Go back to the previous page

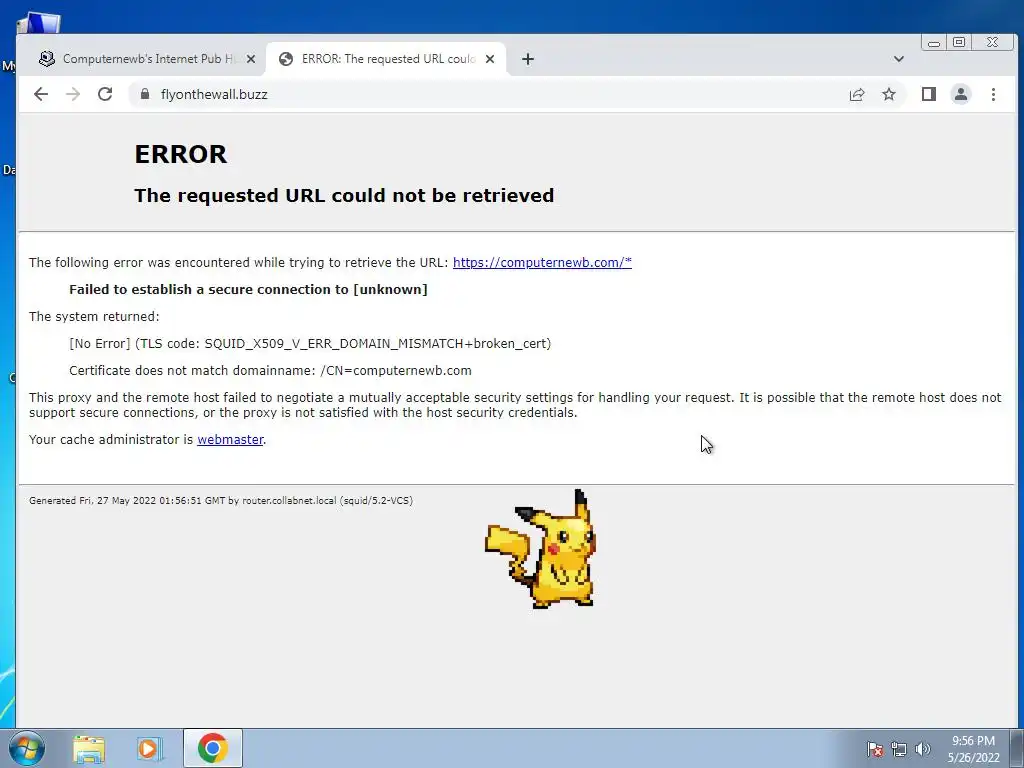(40, 94)
